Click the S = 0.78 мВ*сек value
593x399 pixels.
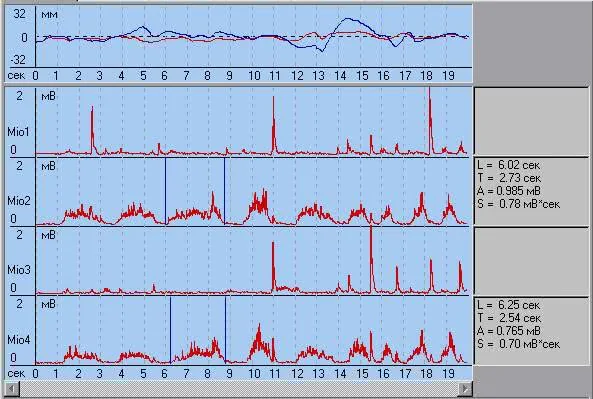click(518, 204)
